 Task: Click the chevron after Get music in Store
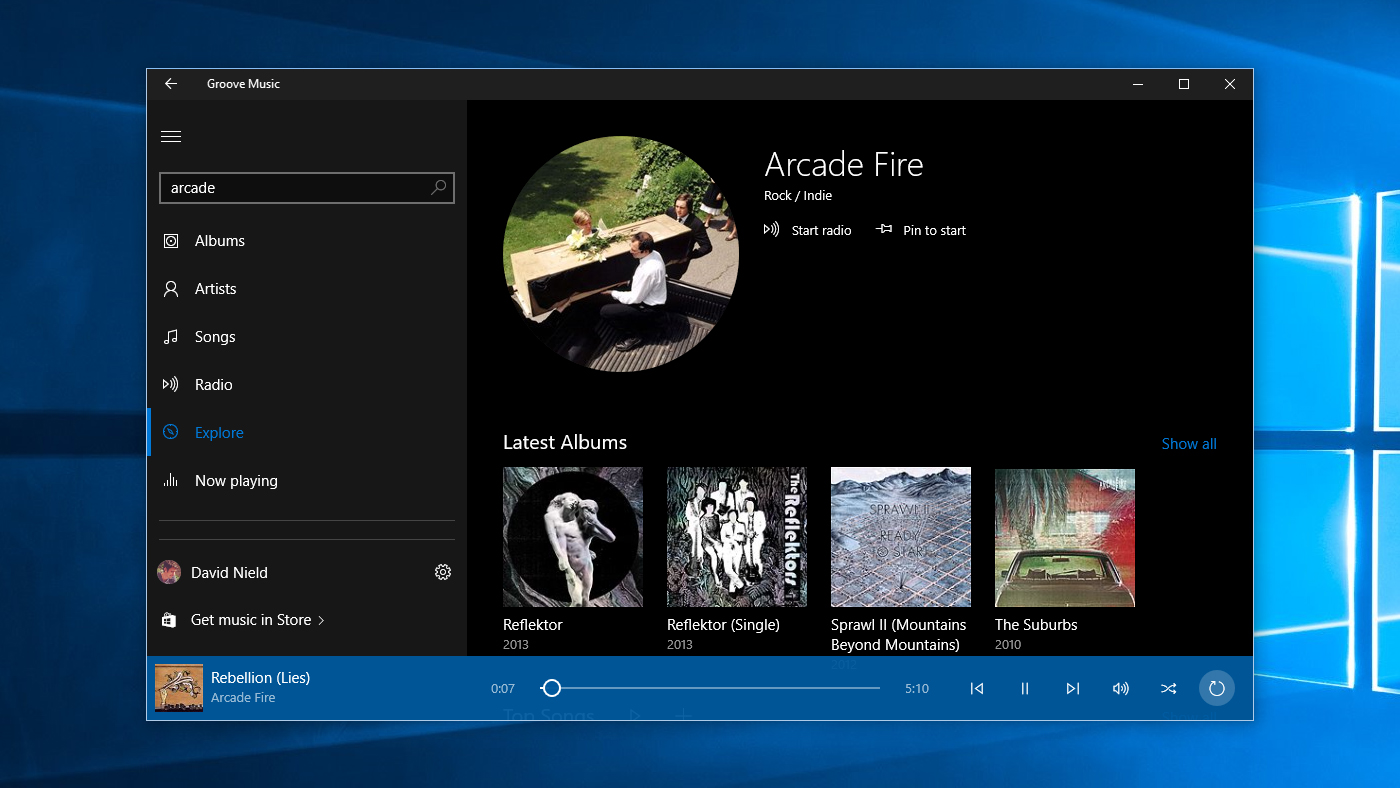point(321,621)
